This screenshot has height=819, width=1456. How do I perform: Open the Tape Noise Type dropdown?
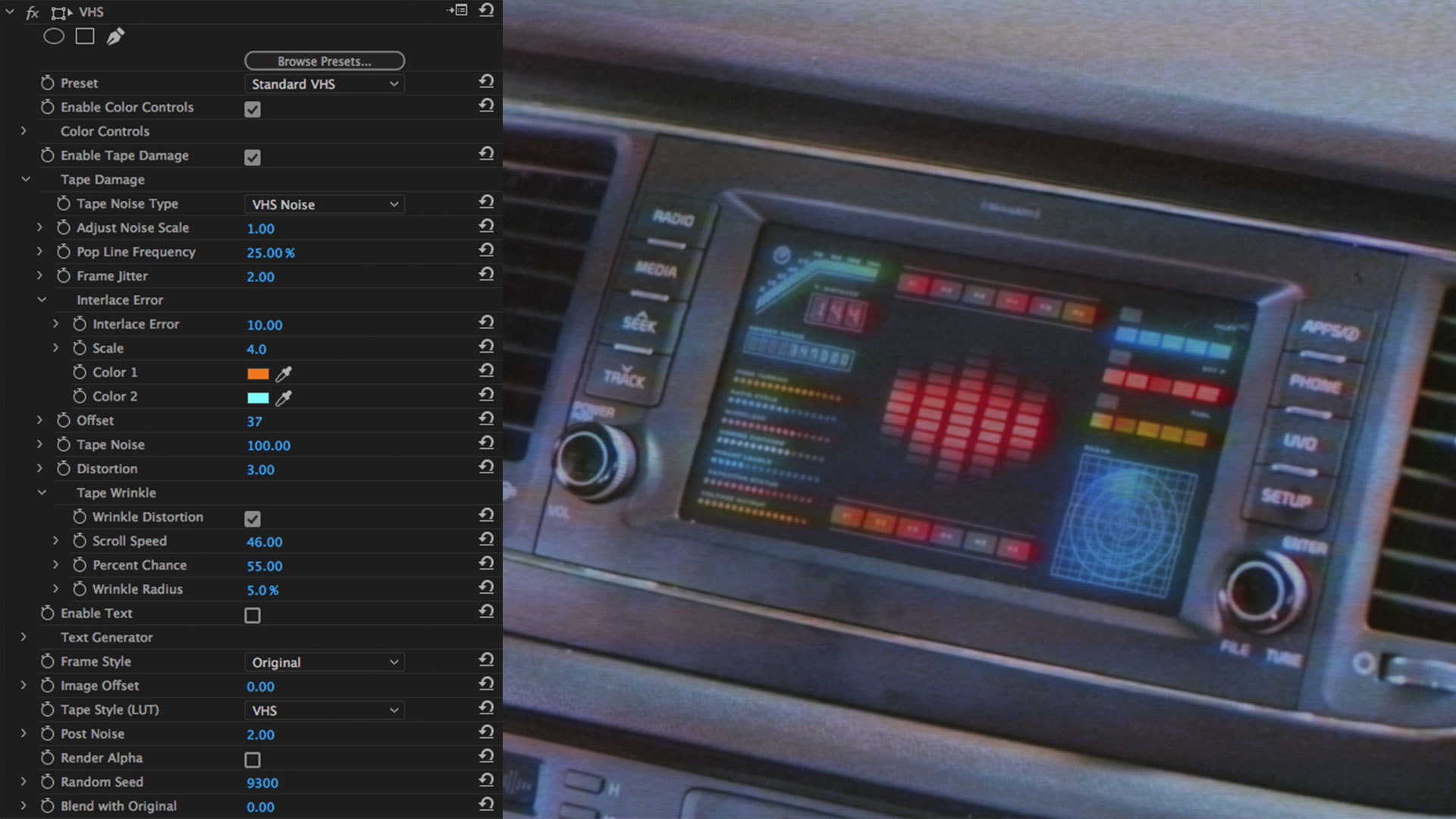point(325,205)
